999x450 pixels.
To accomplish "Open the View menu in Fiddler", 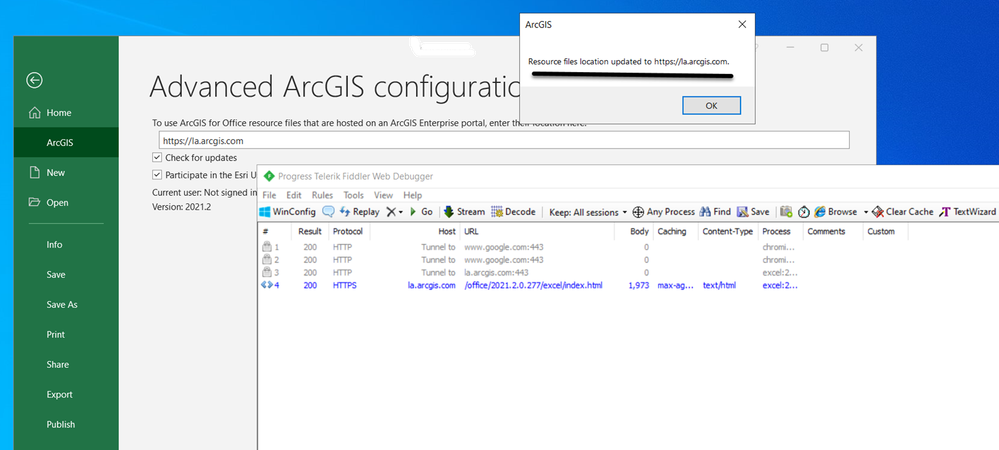I will tap(383, 195).
